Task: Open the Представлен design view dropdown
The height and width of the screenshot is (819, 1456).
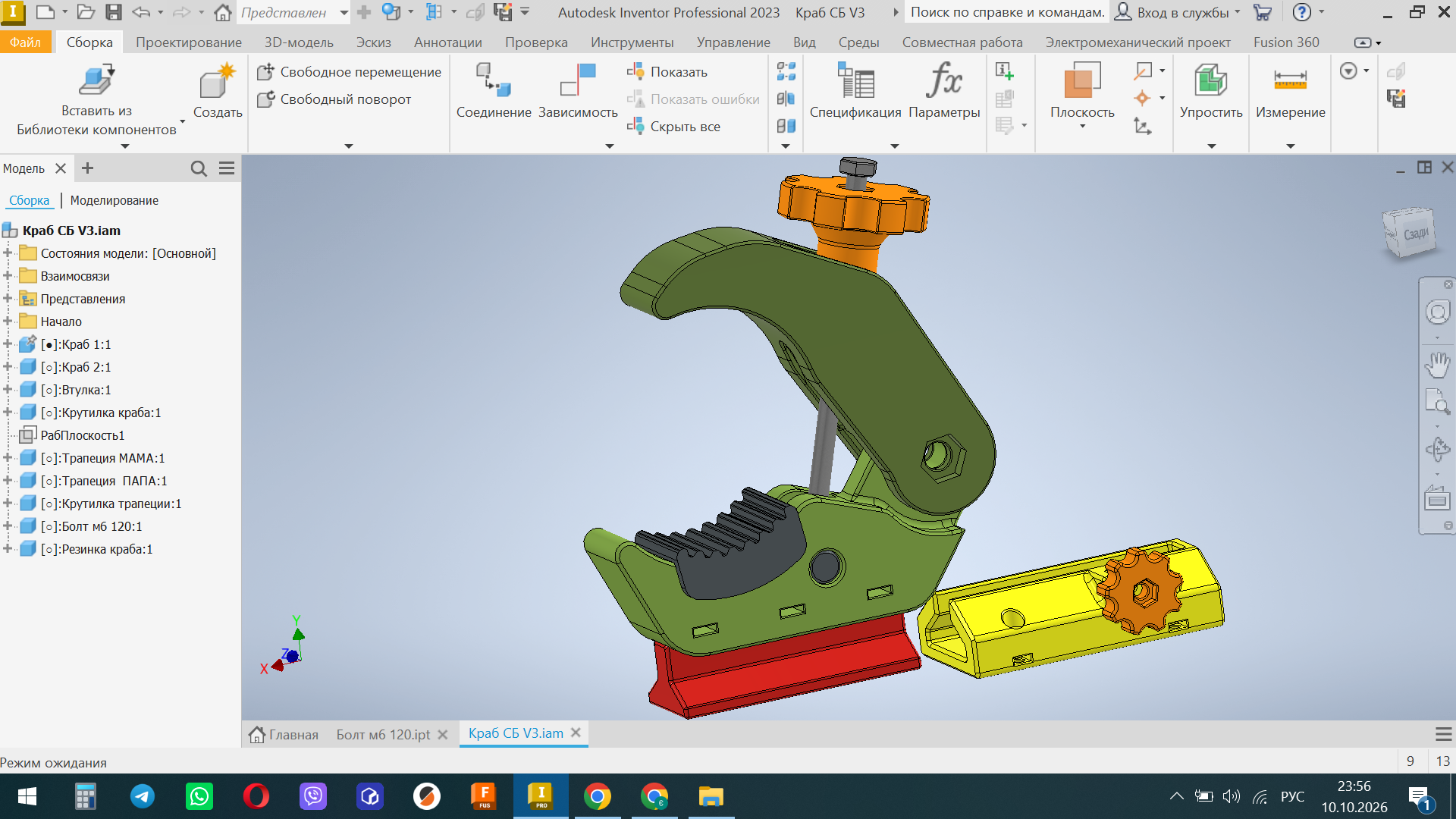Action: click(344, 13)
